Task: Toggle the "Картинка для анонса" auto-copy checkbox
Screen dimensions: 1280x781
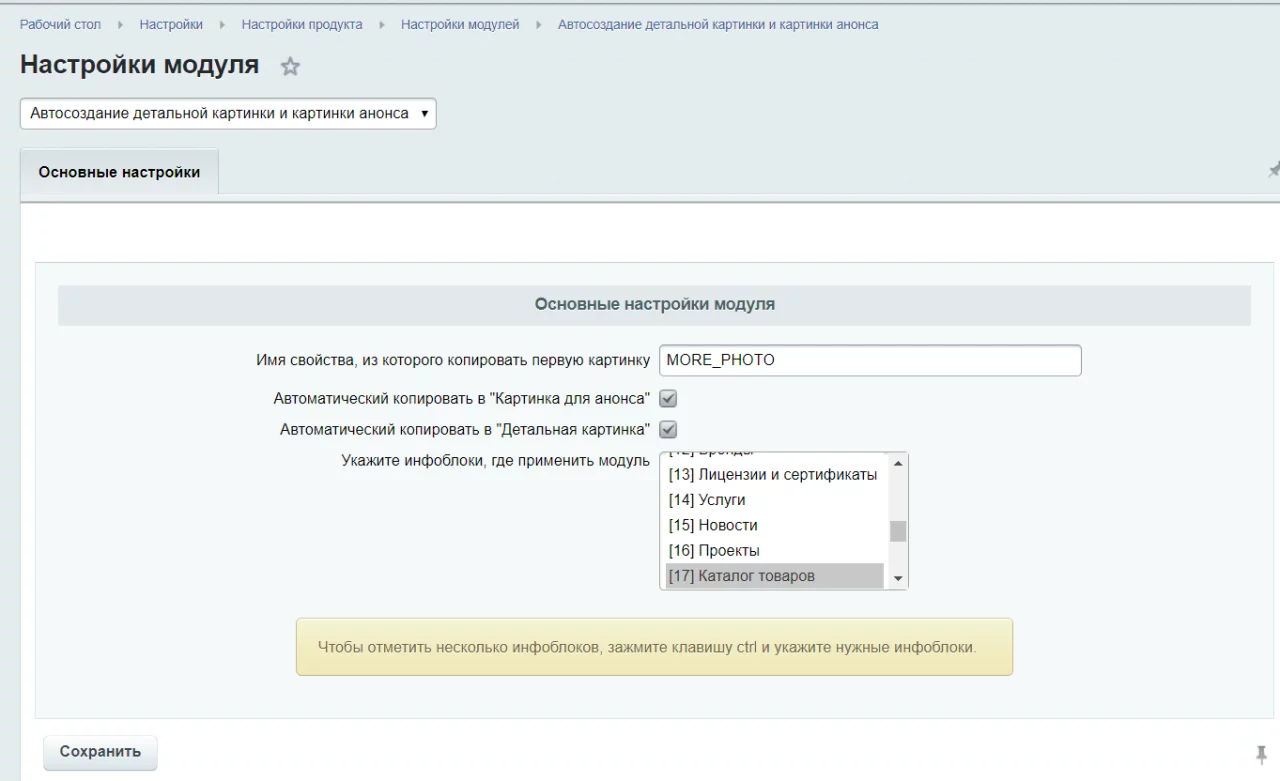Action: coord(668,399)
